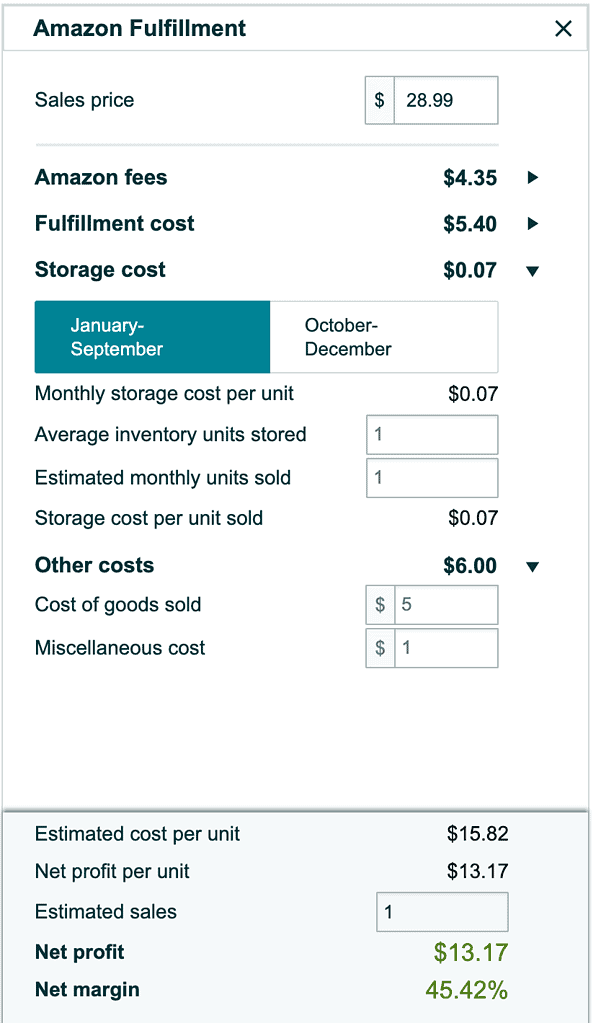The width and height of the screenshot is (601, 1023).
Task: Click the dollar sign beside Miscellaneous cost
Action: [380, 648]
